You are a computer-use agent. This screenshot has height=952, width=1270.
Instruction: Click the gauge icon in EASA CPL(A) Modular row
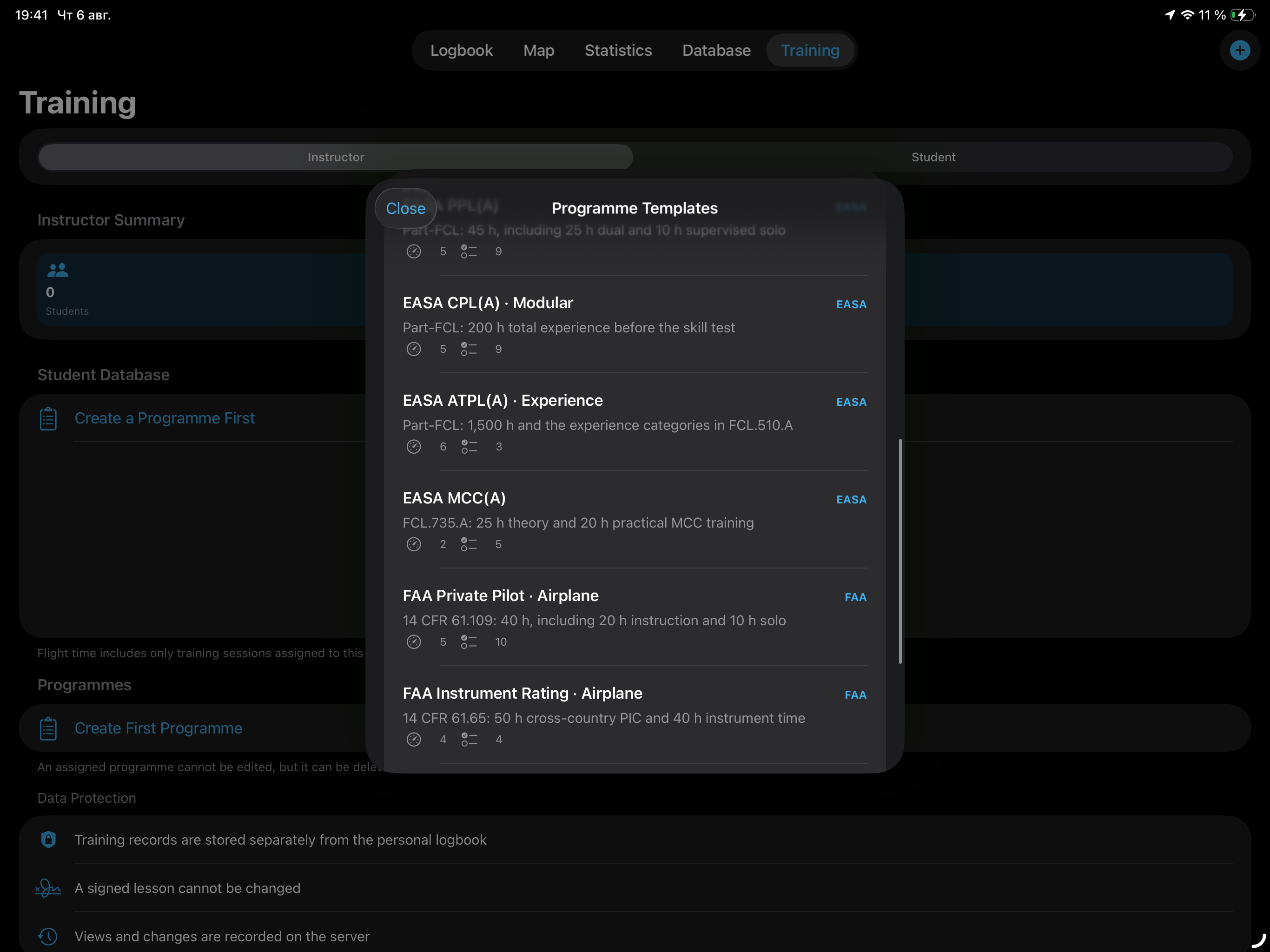pyautogui.click(x=413, y=349)
